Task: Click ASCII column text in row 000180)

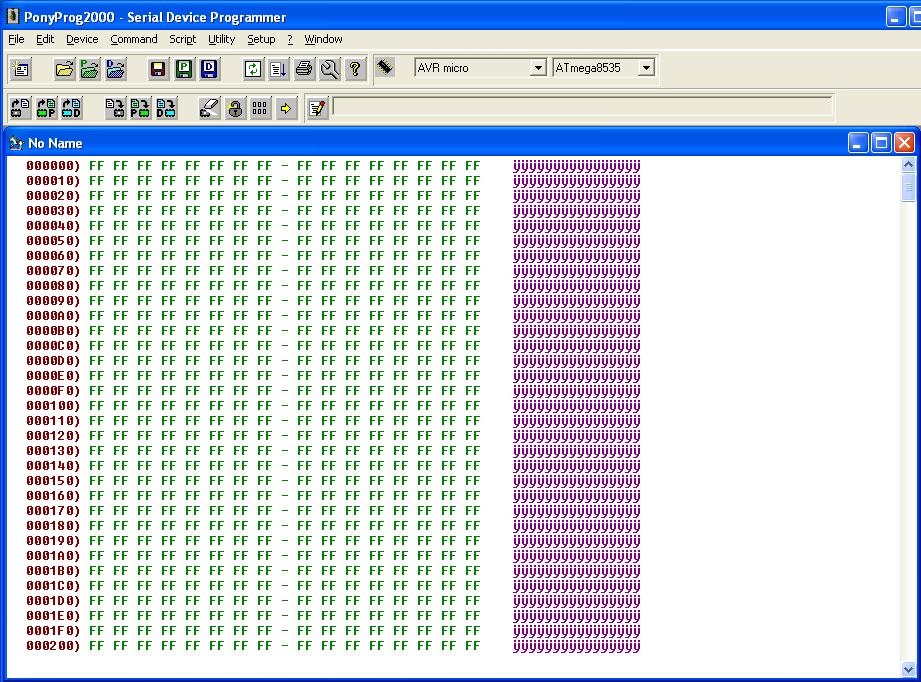Action: pyautogui.click(x=577, y=526)
